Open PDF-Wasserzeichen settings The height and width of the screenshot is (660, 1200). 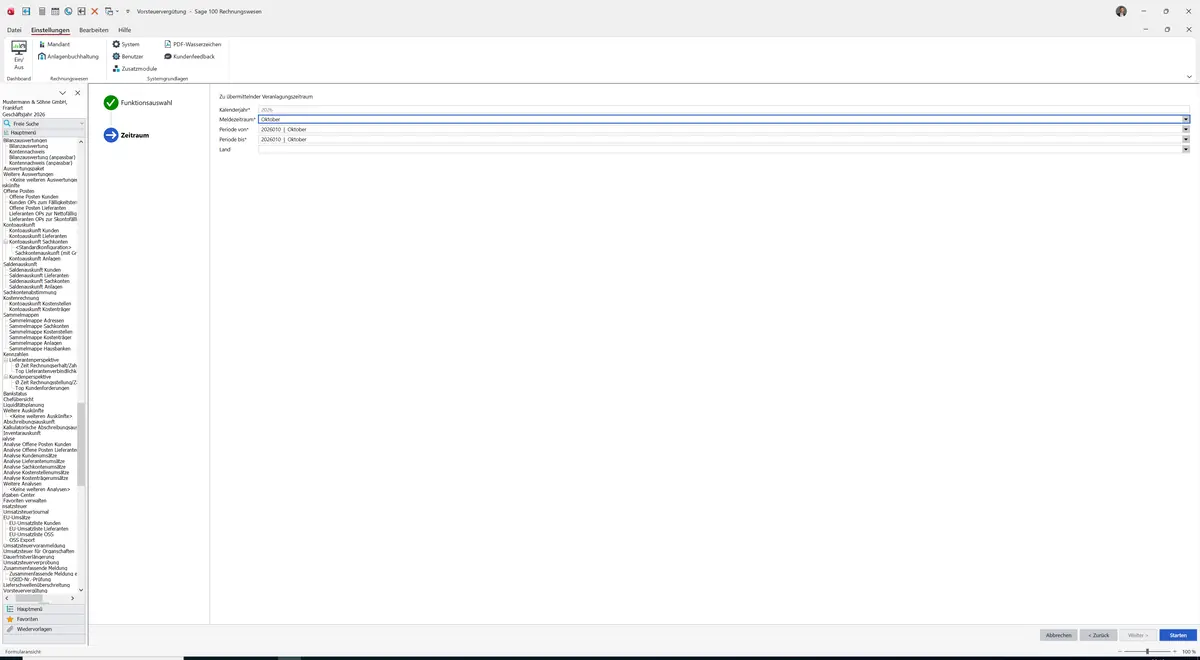coord(192,44)
